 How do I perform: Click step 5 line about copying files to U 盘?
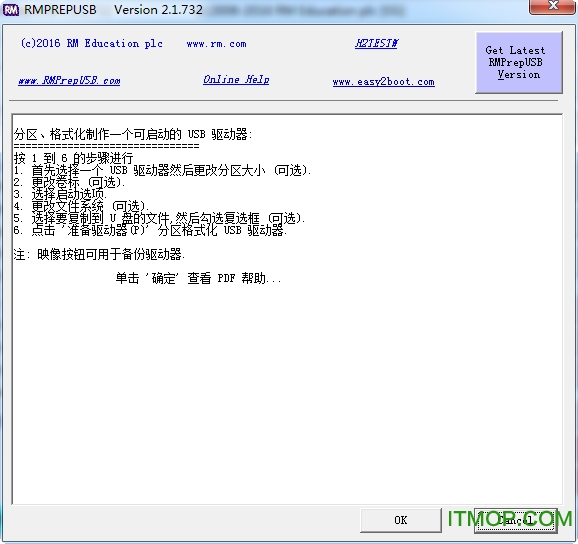[160, 218]
